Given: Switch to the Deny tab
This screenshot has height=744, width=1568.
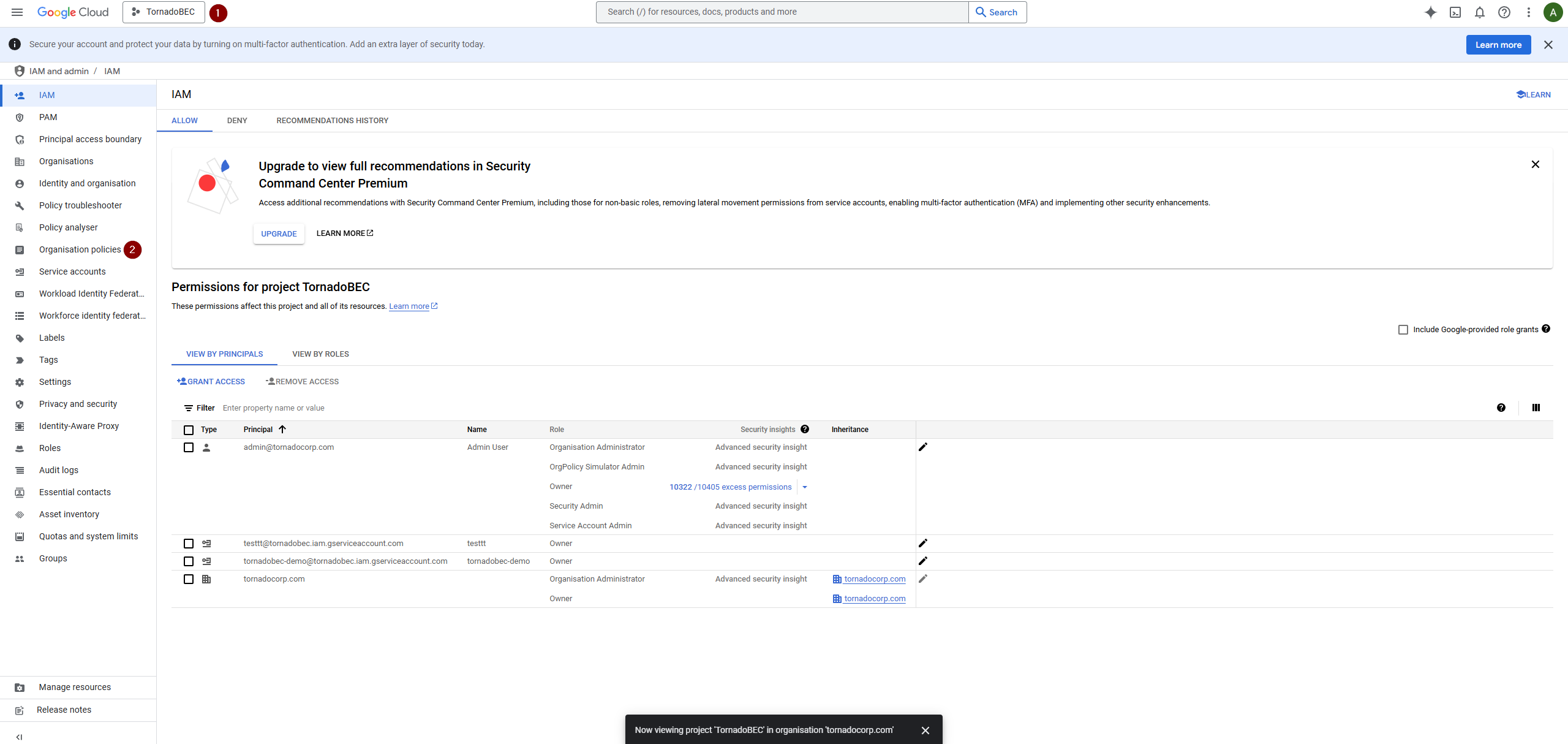Looking at the screenshot, I should coord(237,121).
